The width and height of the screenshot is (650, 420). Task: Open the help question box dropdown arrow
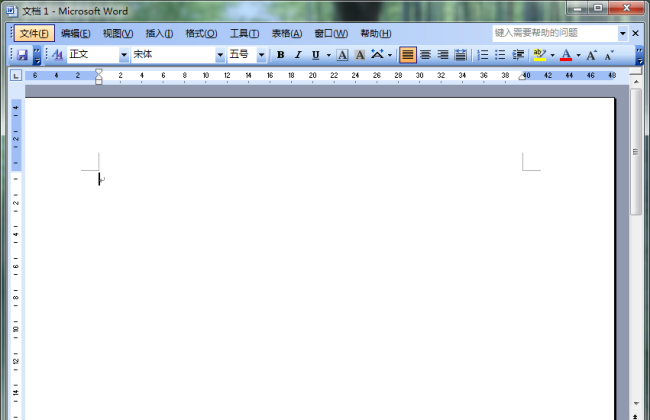623,33
